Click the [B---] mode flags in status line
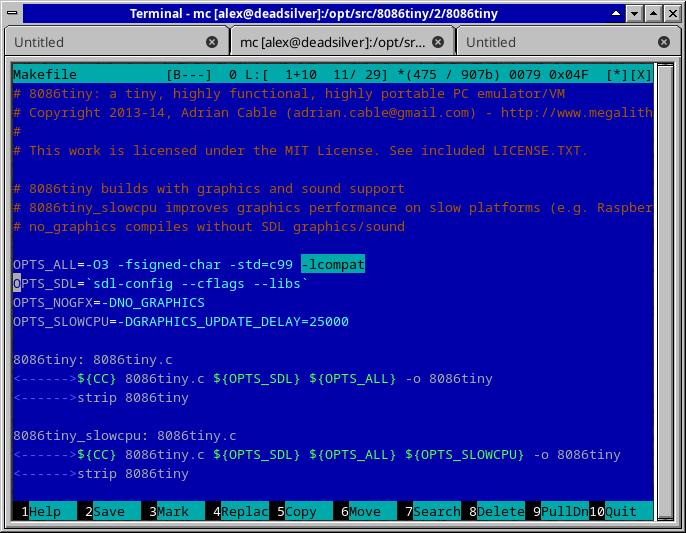 189,75
